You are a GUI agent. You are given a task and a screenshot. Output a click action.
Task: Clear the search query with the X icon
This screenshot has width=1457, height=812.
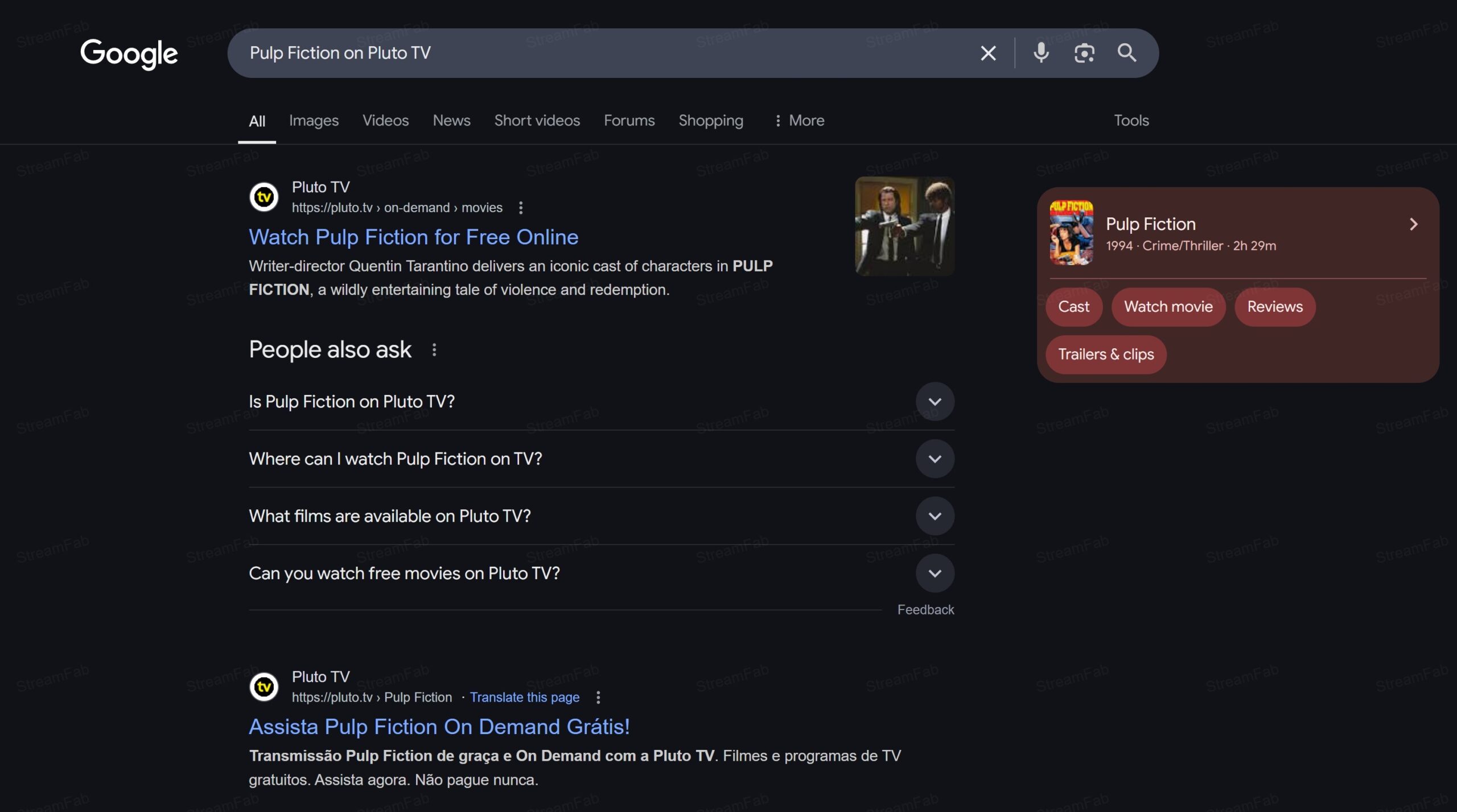[987, 53]
